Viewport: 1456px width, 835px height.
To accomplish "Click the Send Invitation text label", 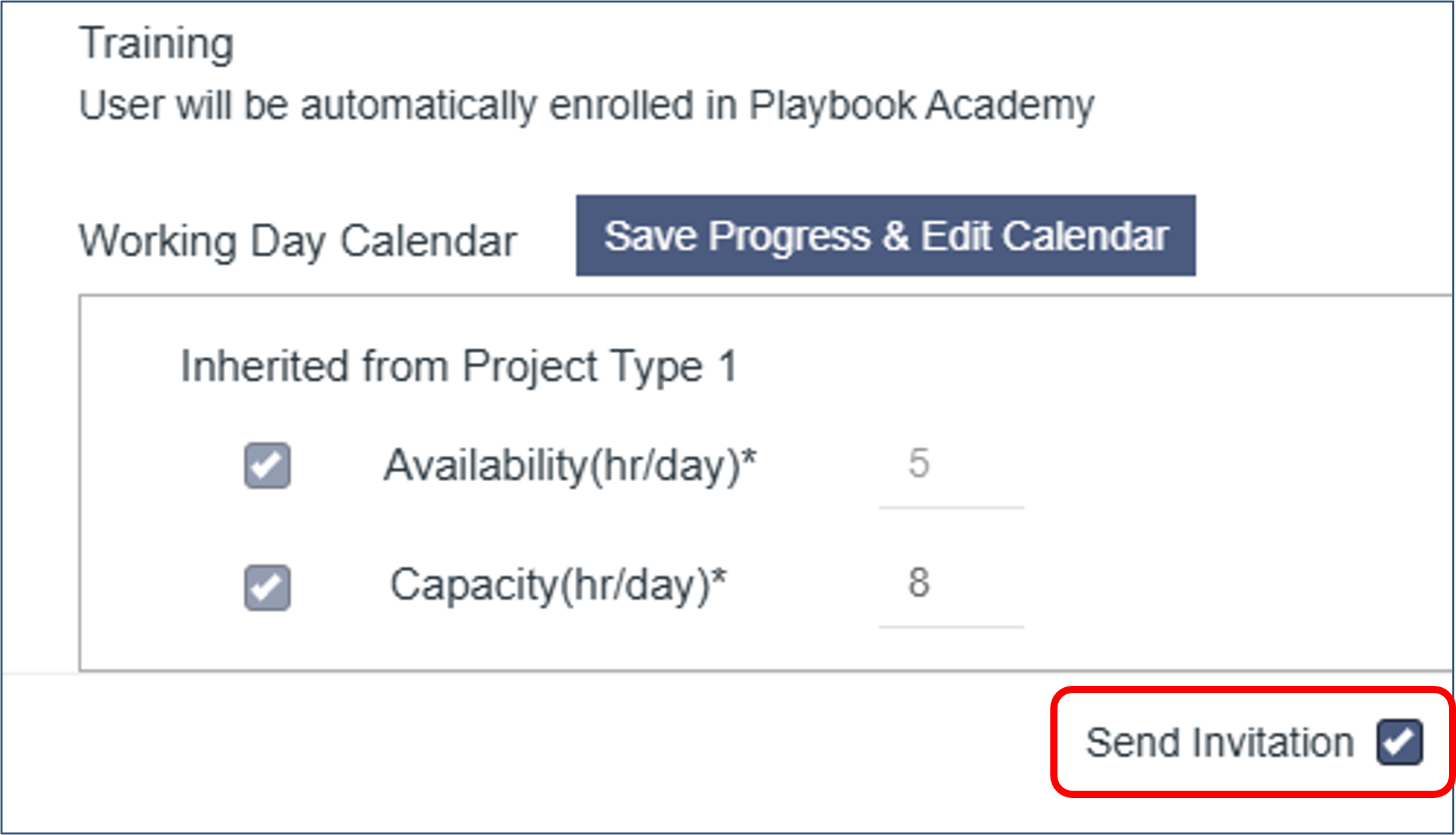I will [x=1220, y=743].
